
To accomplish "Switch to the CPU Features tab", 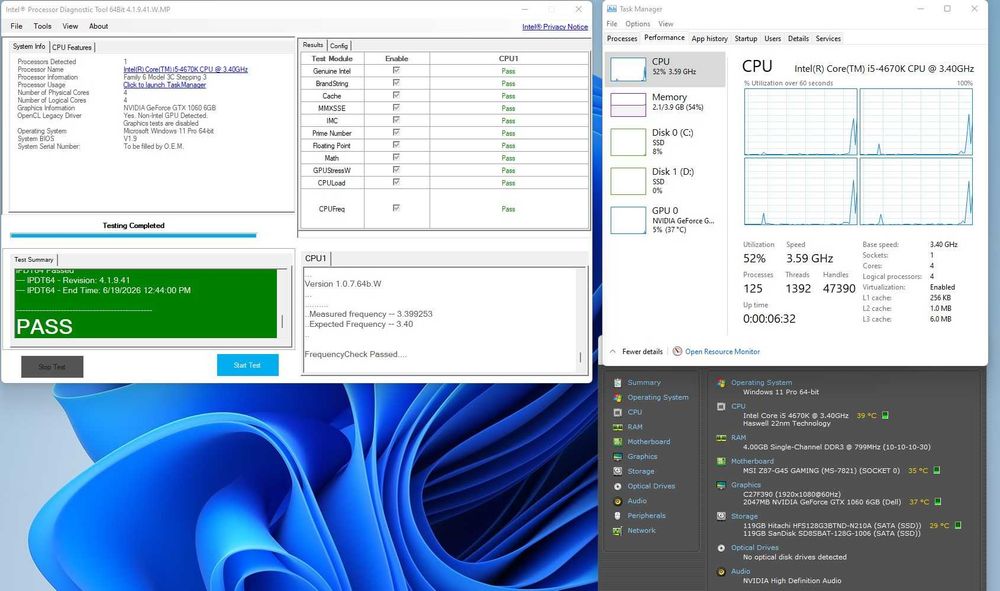I will click(71, 47).
